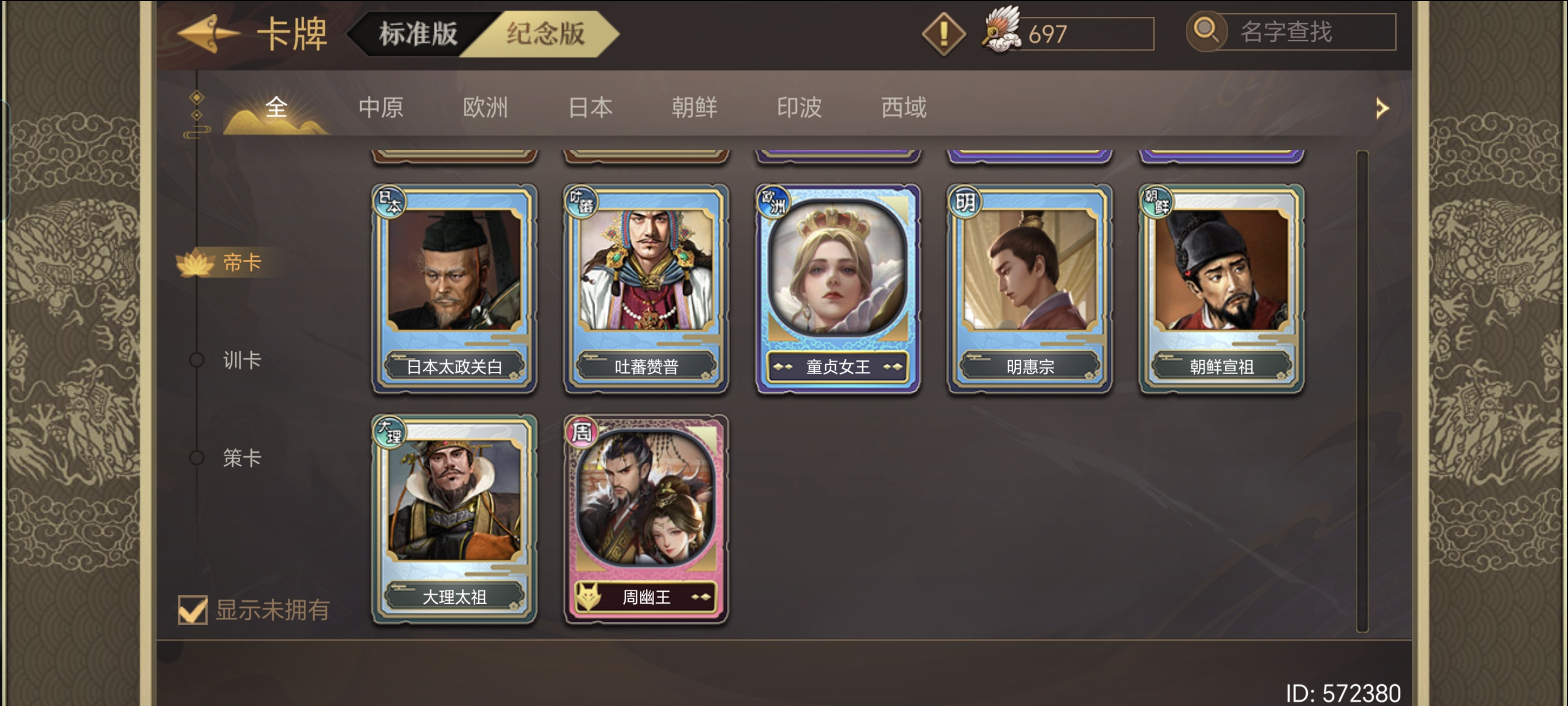Toggle the 显示未拥有 checkbox

[192, 610]
